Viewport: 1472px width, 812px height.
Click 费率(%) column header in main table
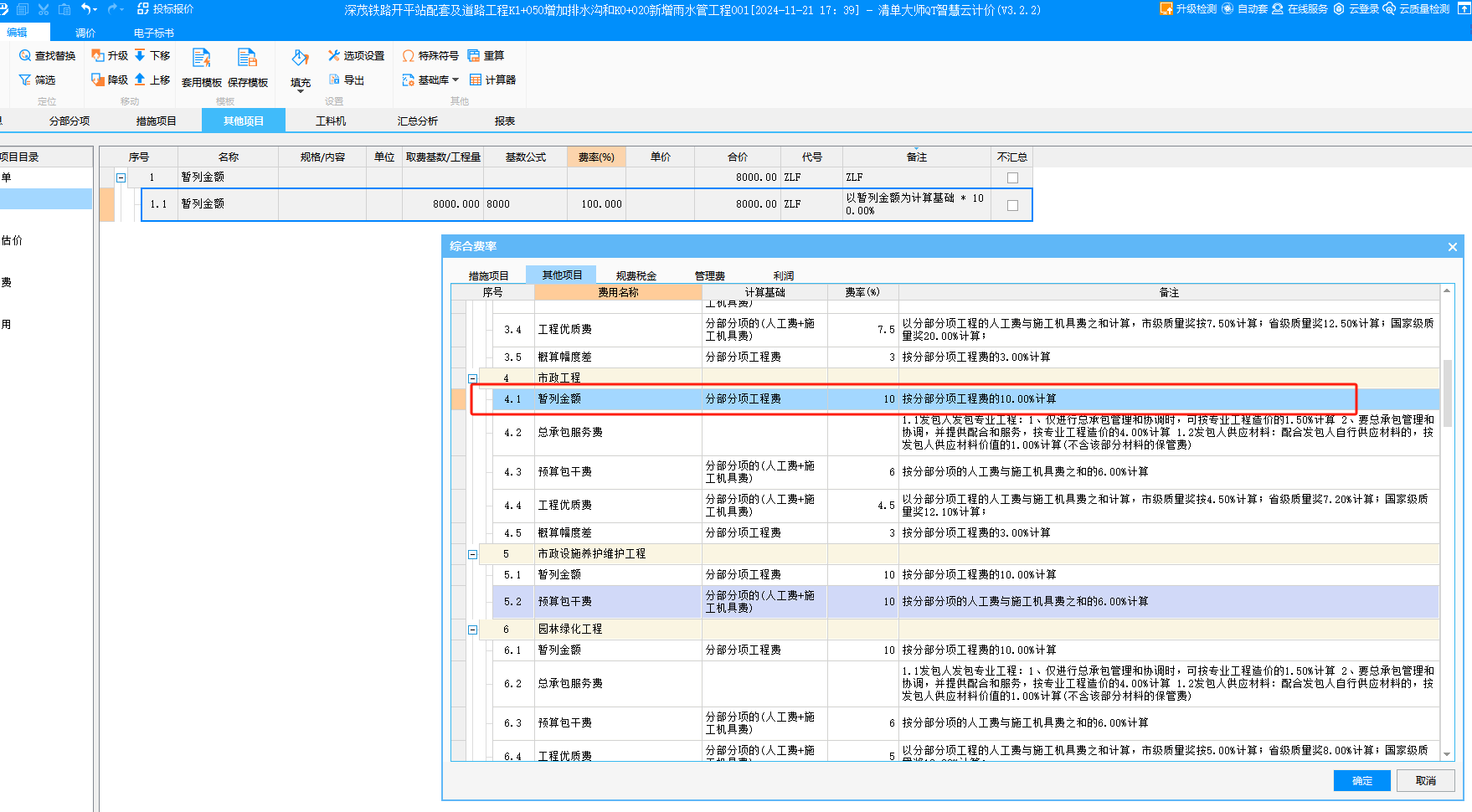coord(596,157)
